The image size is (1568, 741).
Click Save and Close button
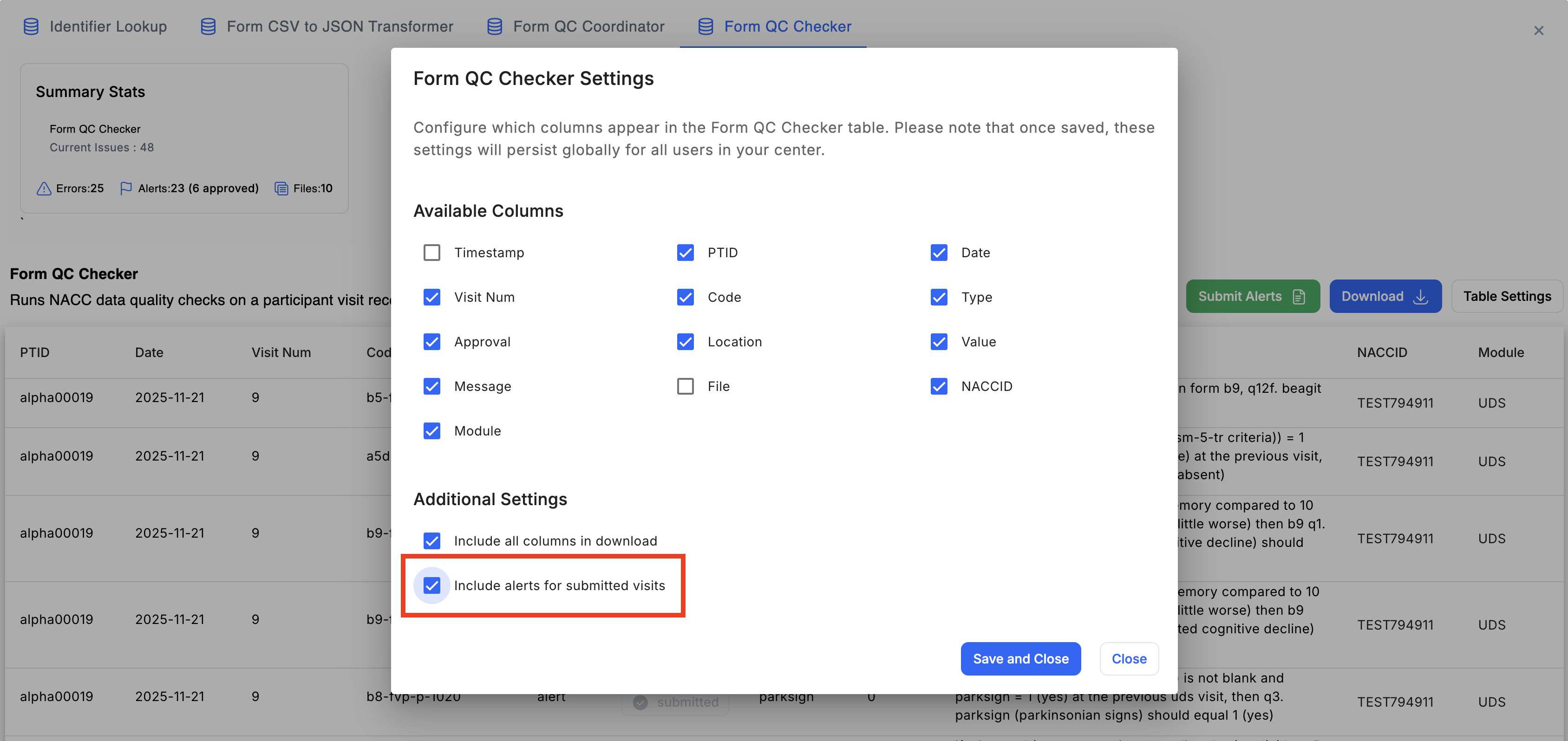(1021, 659)
